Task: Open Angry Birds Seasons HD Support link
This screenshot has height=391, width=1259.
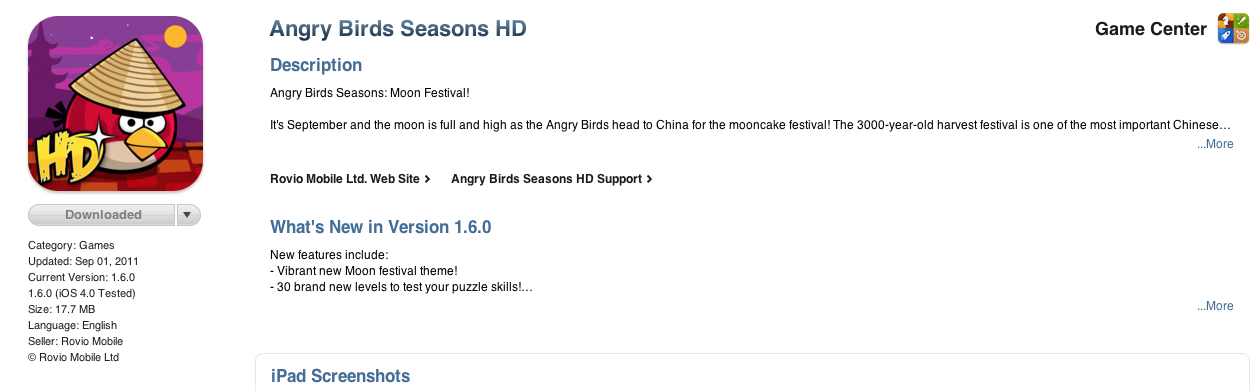Action: point(546,179)
